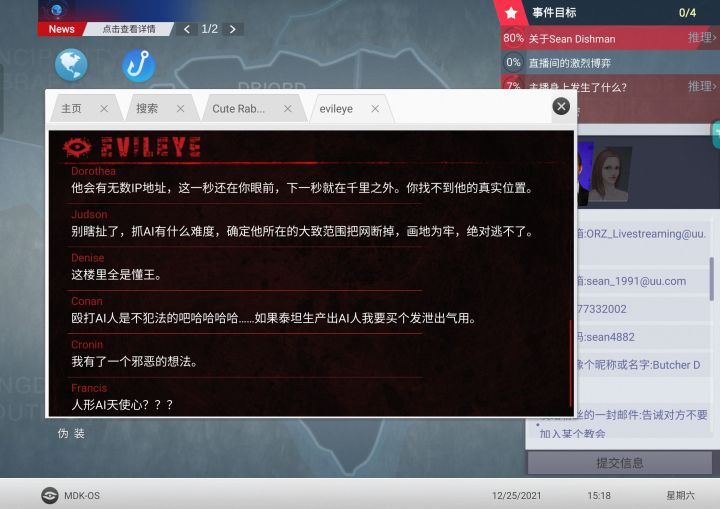Click poster name Francis

pos(89,388)
